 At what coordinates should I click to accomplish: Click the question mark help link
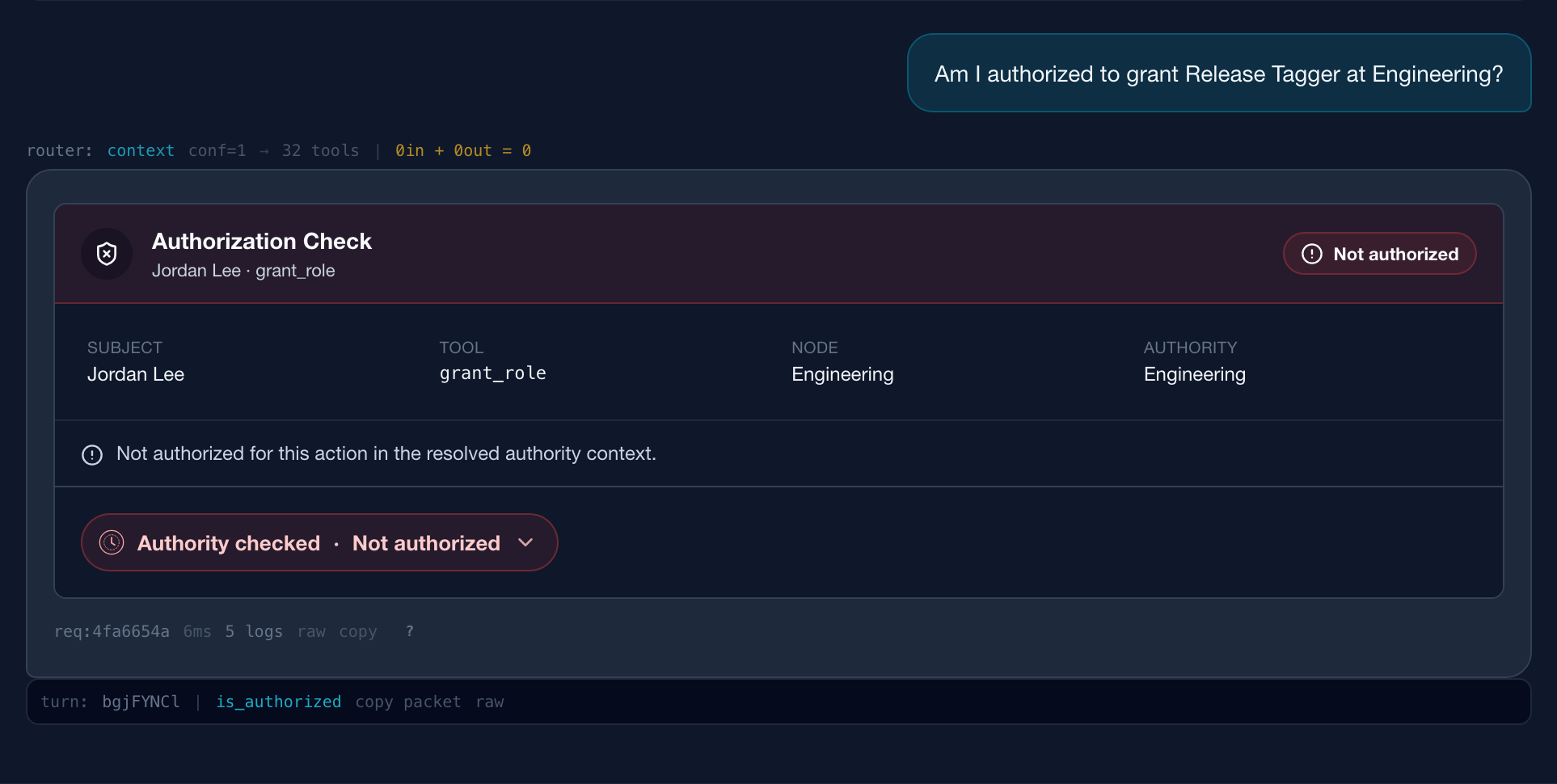click(x=410, y=631)
